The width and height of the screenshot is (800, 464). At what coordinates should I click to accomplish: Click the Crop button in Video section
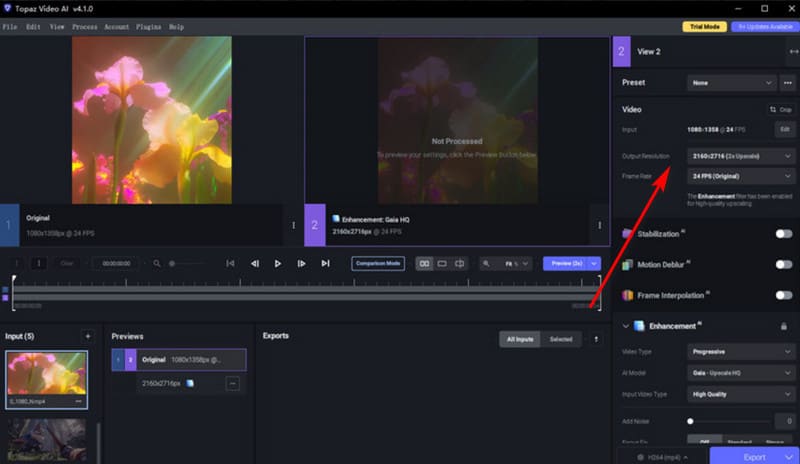coord(780,109)
